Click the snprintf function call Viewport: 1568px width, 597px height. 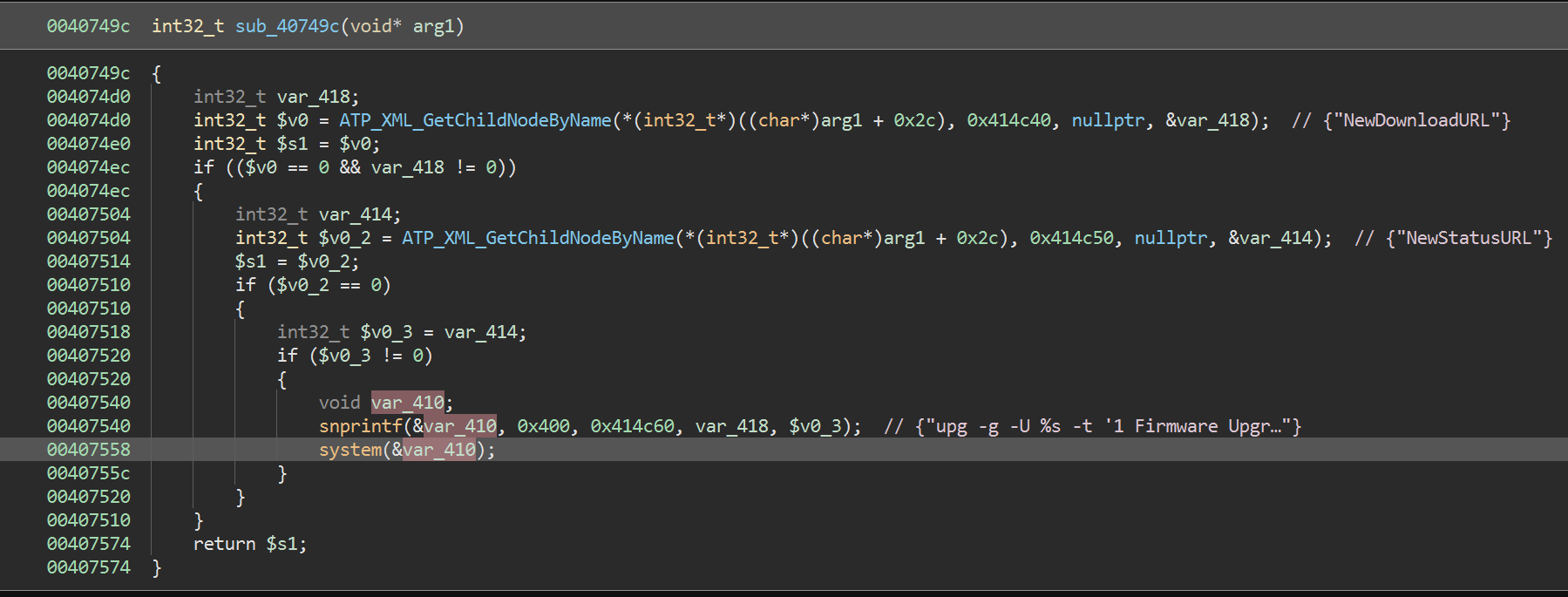pos(360,426)
